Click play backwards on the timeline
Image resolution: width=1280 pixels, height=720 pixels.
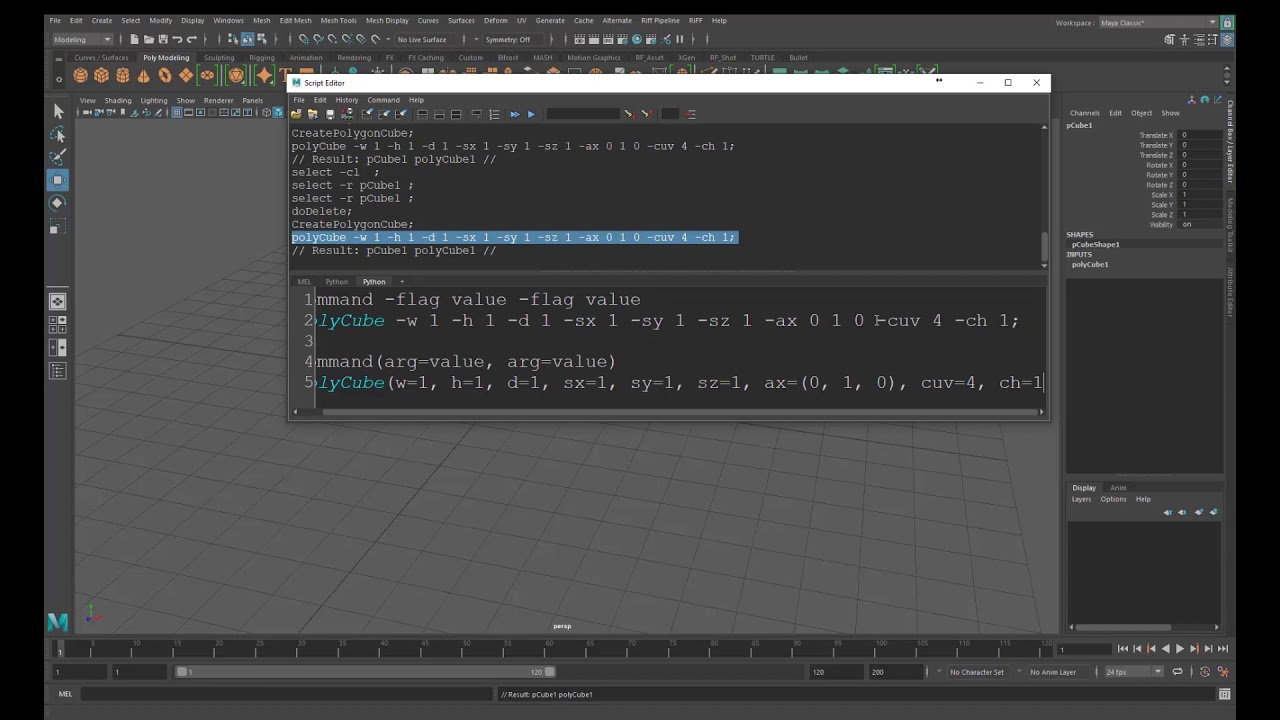1165,649
